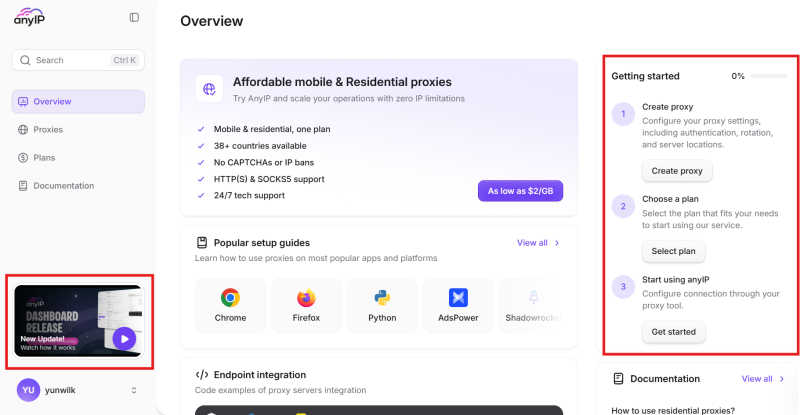Click the chevron next to Documentation View all
Image resolution: width=800 pixels, height=415 pixels.
tap(782, 379)
